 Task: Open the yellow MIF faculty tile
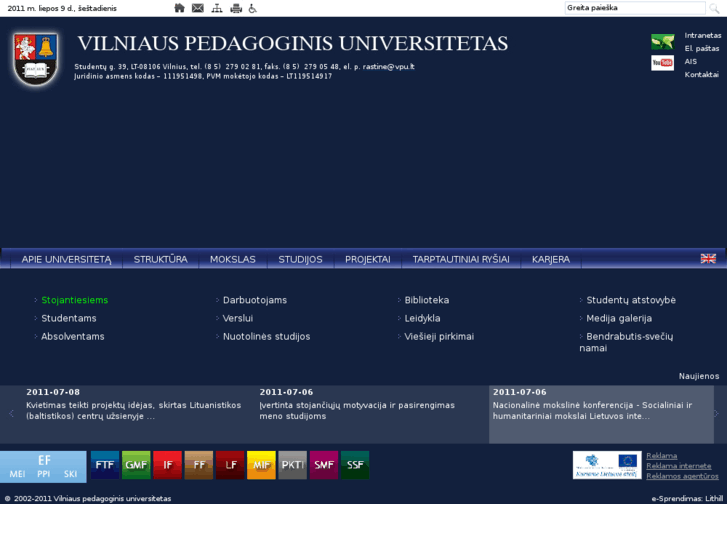pos(261,465)
